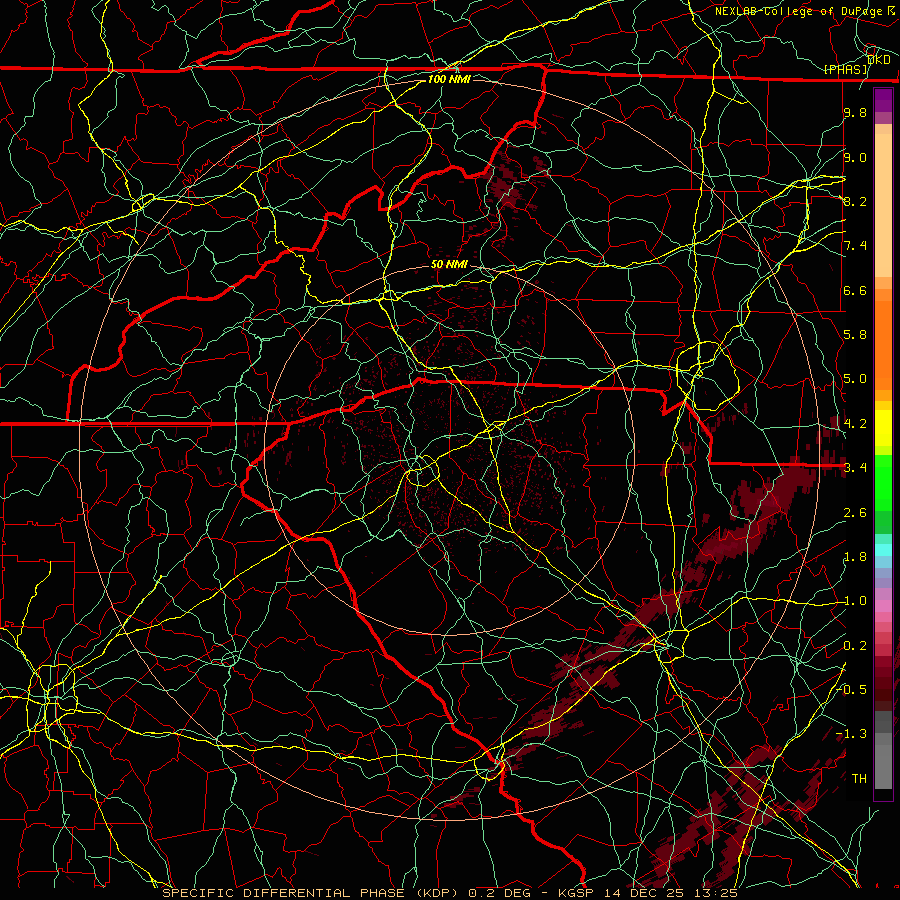Click the pink segment of color bar

tap(883, 606)
